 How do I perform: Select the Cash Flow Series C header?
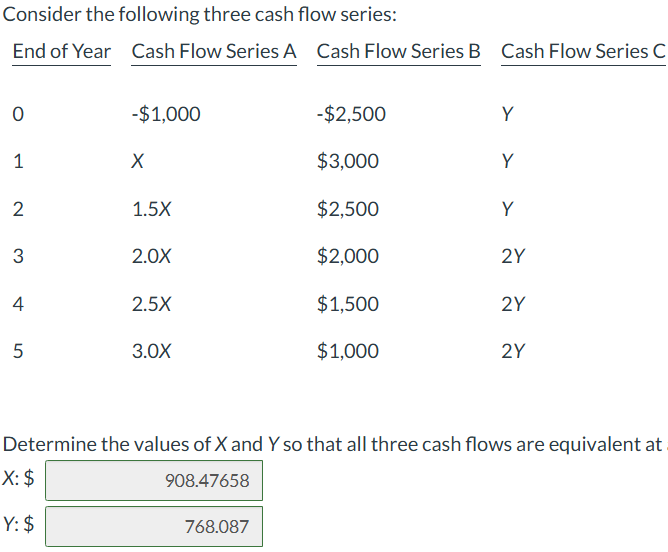[583, 52]
